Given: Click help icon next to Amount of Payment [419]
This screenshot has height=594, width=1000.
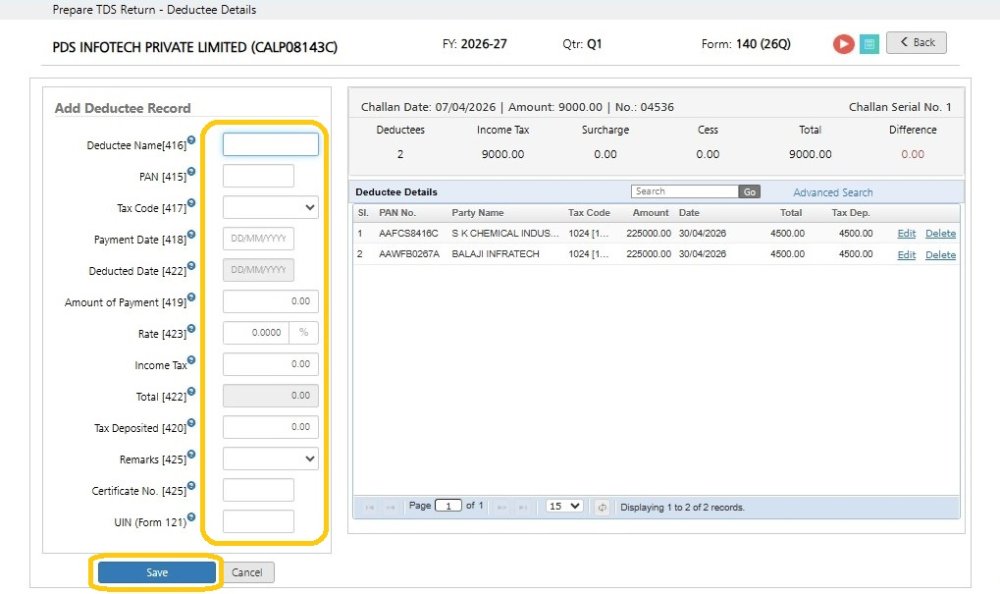Looking at the screenshot, I should pyautogui.click(x=191, y=297).
